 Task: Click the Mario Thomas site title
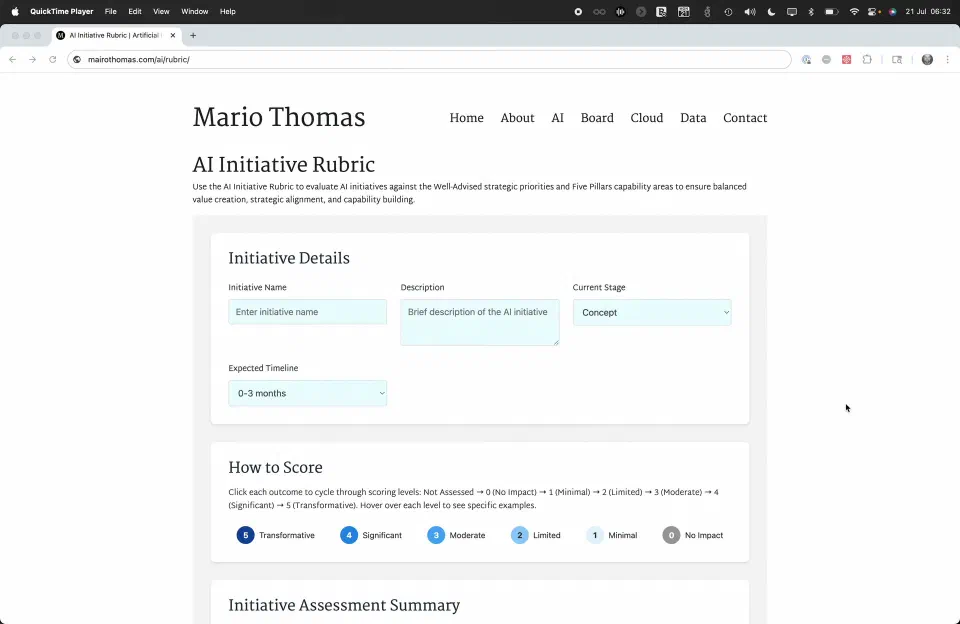coord(279,118)
